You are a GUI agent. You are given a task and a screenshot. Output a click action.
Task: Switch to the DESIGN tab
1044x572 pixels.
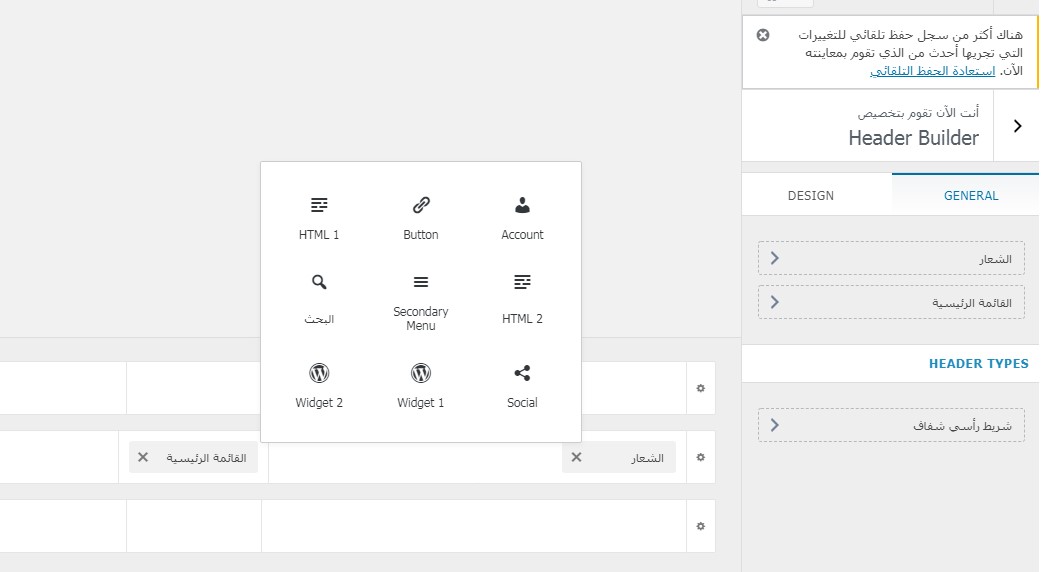811,195
